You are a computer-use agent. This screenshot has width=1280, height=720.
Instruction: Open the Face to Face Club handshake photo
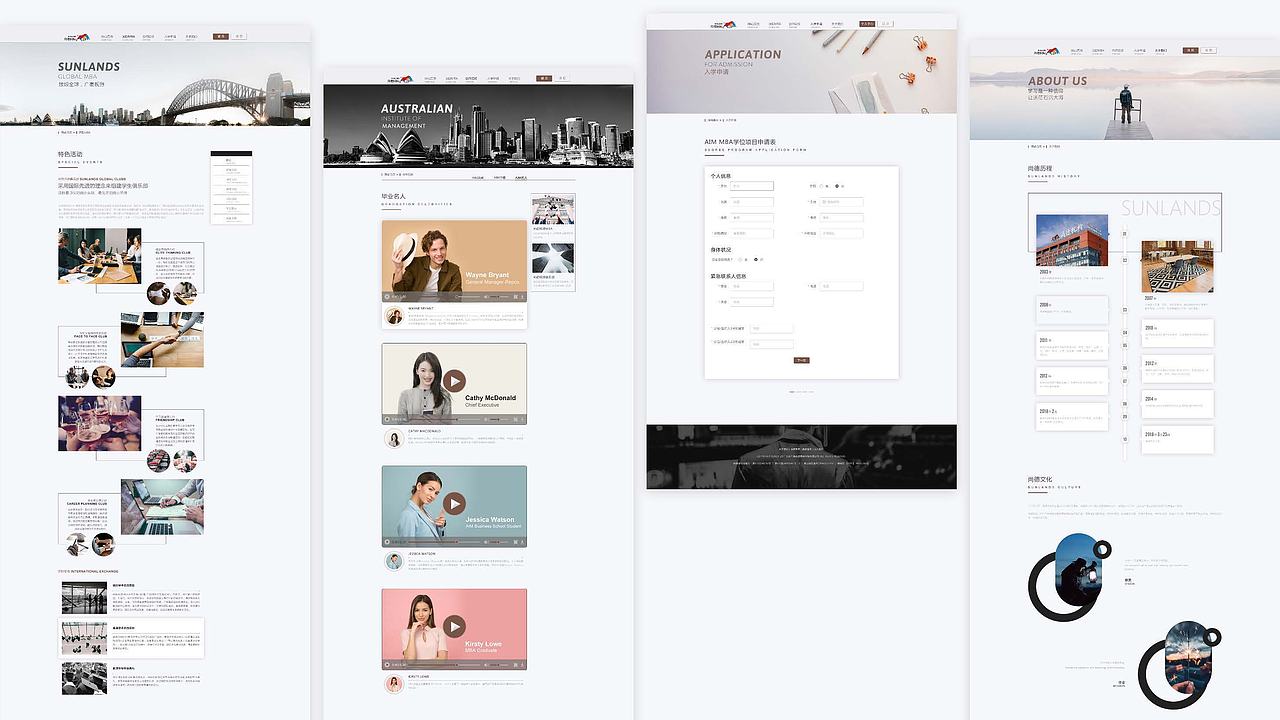click(162, 340)
